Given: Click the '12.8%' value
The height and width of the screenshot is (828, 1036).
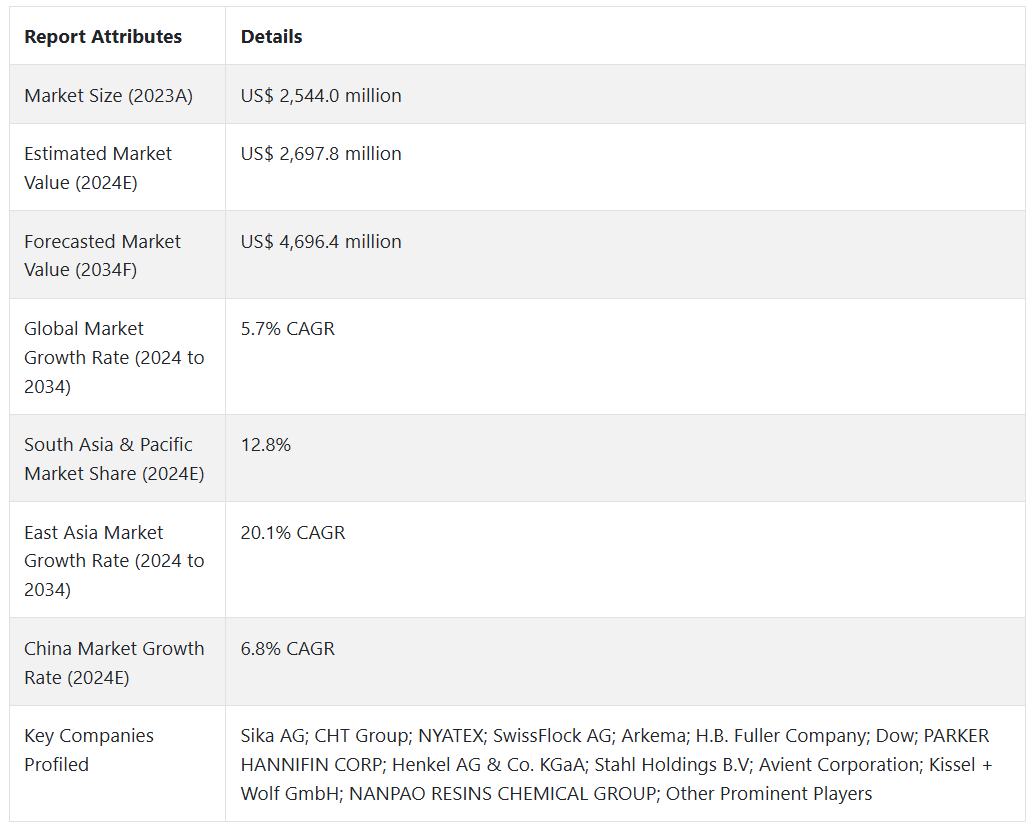Looking at the screenshot, I should tap(266, 445).
